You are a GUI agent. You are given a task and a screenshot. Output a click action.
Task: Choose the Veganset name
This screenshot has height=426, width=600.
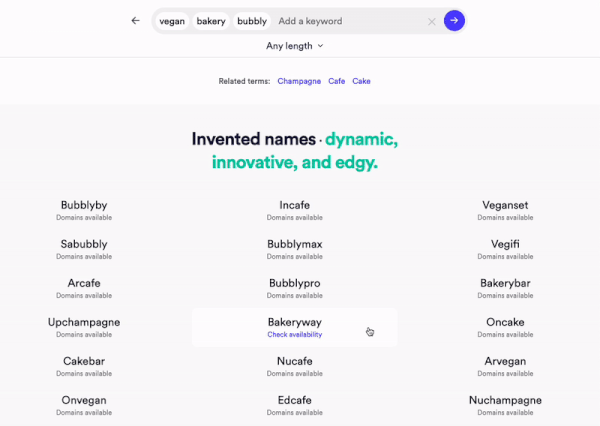[x=505, y=205]
